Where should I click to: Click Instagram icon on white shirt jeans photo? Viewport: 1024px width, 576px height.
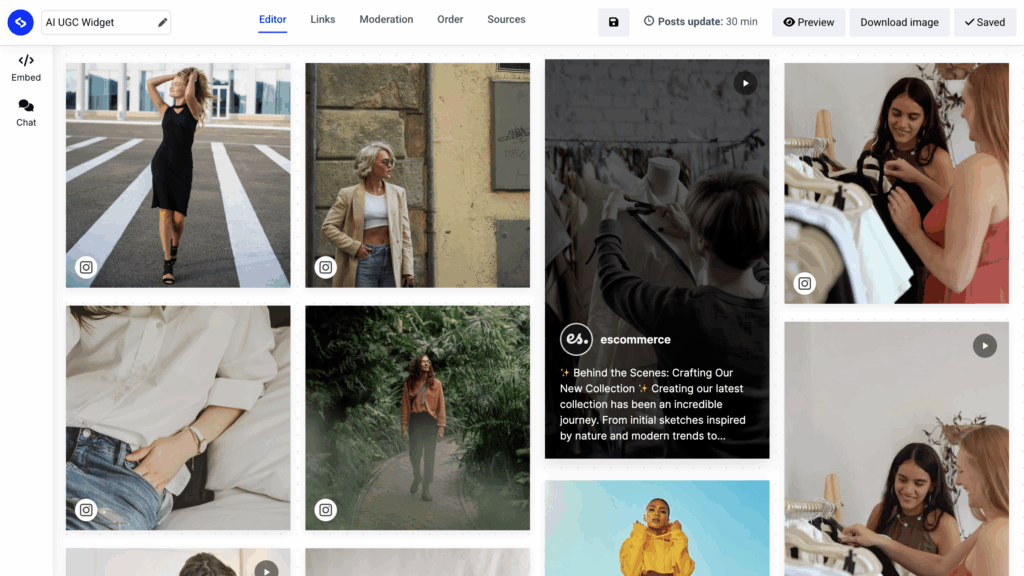click(x=86, y=510)
